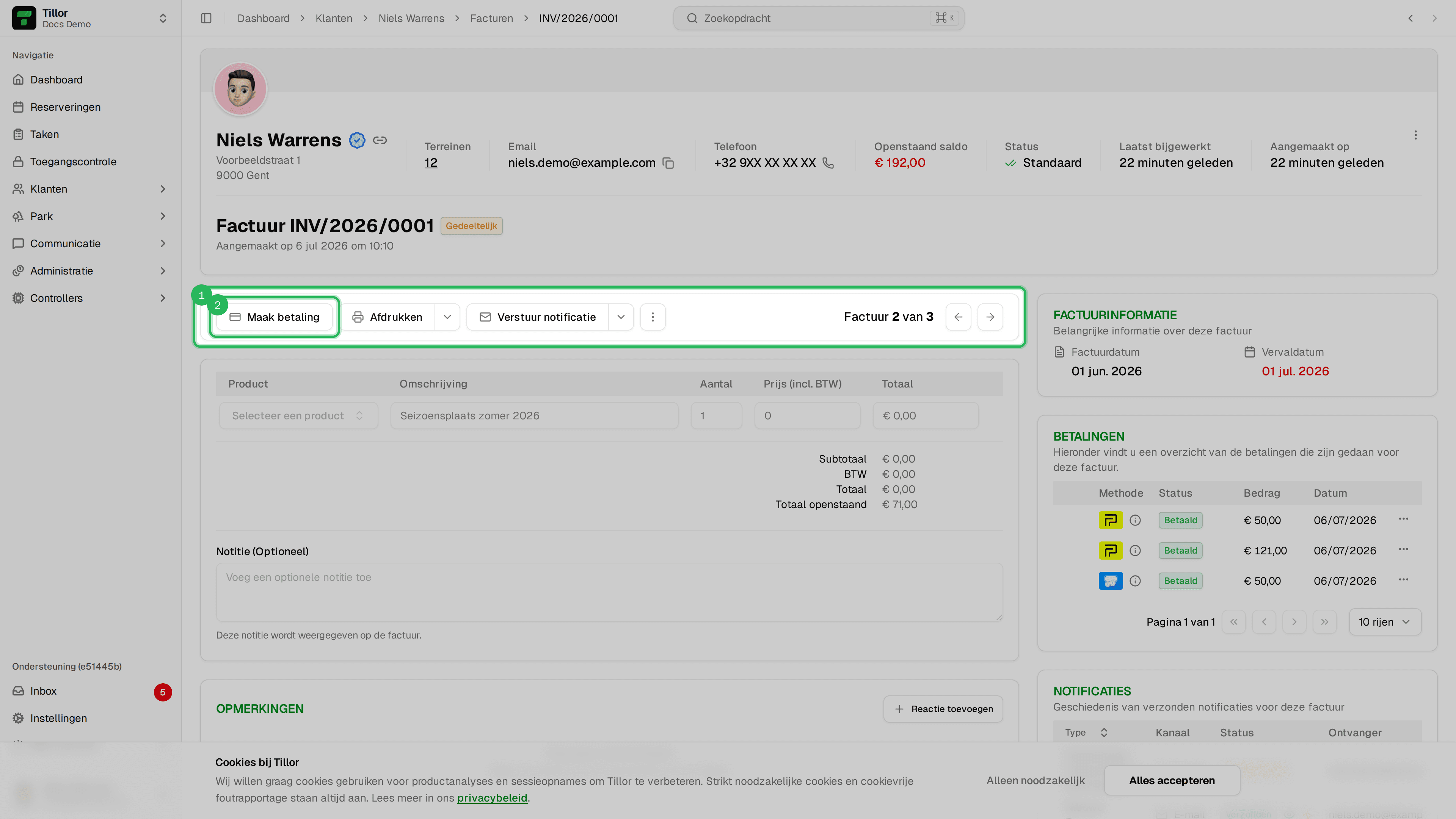Open the Verstuur notificatie dropdown arrow

pos(621,317)
